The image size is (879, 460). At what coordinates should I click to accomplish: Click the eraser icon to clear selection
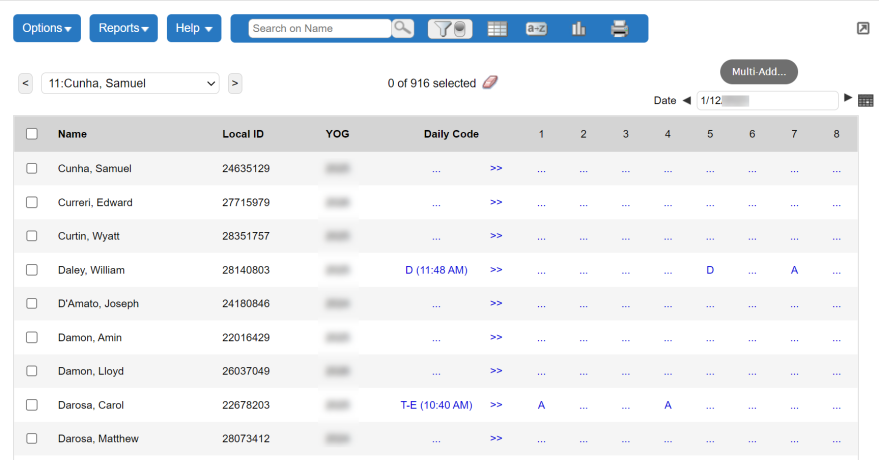pos(489,83)
